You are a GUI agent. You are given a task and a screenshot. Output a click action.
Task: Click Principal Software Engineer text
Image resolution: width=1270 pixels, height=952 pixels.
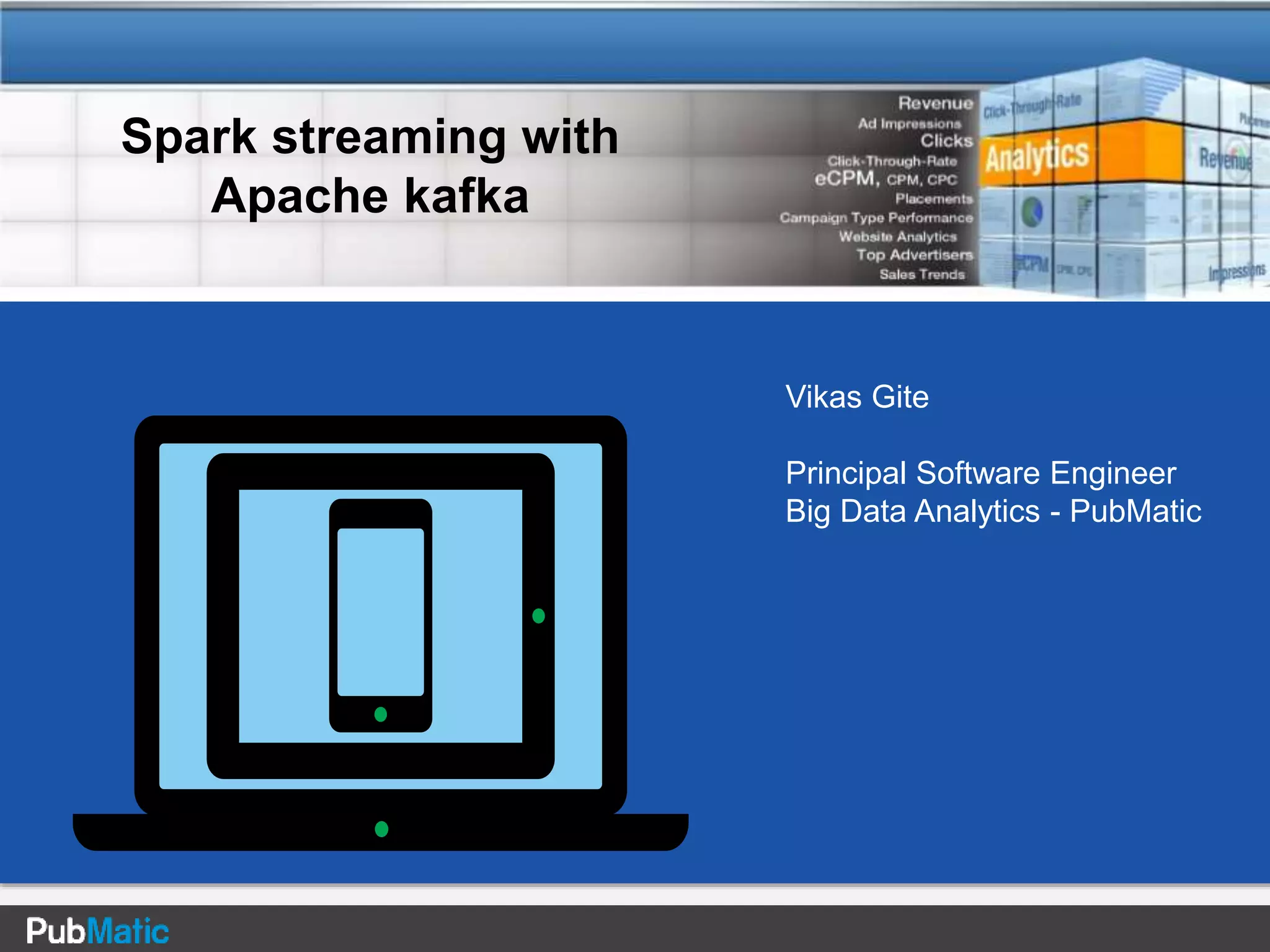[x=980, y=473]
